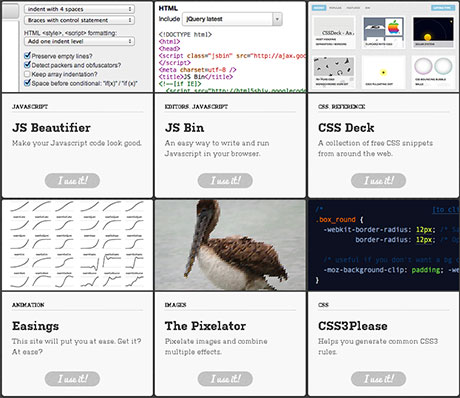Click the '.box_round' selector in CSS3Please code
This screenshot has height=398, width=460.
point(335,220)
